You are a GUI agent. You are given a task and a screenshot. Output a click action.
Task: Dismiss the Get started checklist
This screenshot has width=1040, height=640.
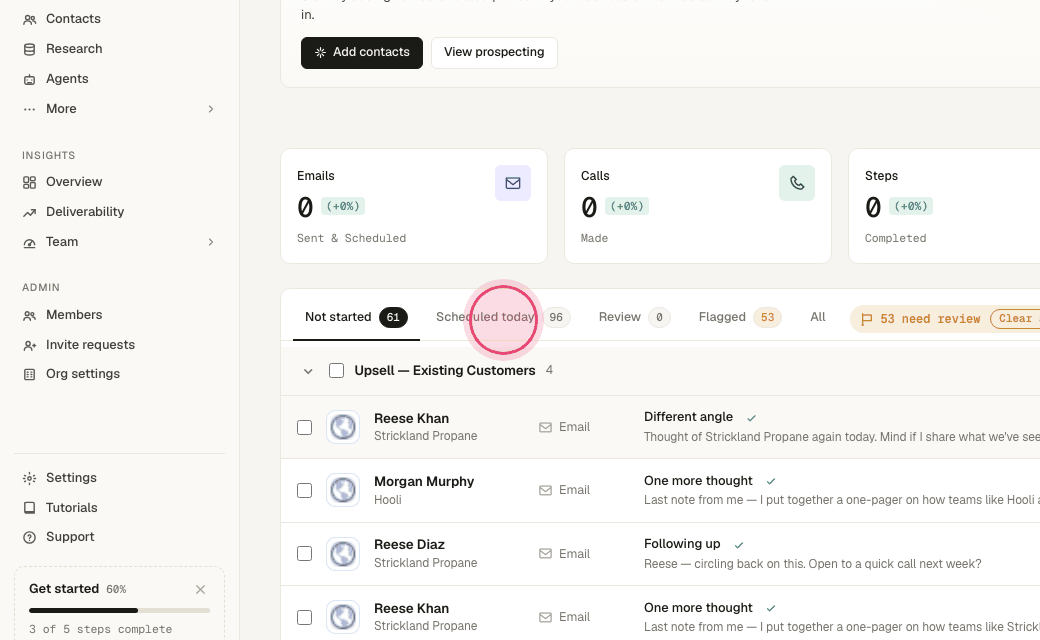[x=200, y=589]
